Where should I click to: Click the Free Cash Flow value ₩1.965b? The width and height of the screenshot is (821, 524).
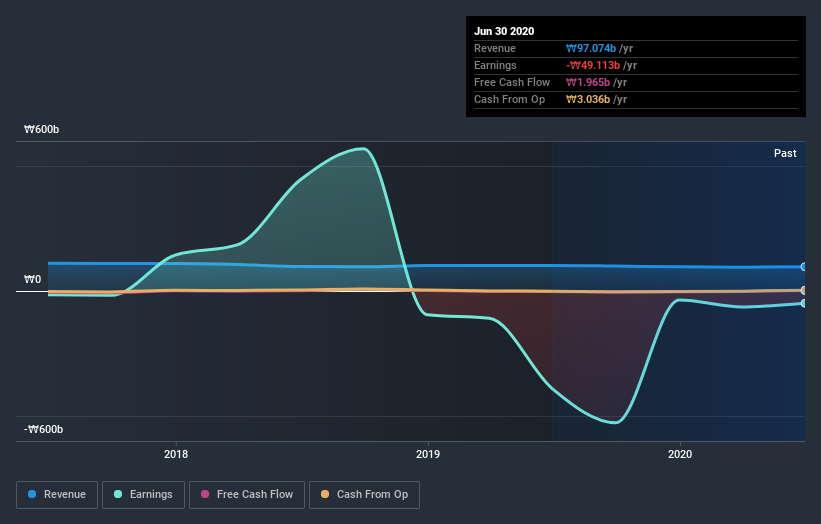[x=587, y=82]
